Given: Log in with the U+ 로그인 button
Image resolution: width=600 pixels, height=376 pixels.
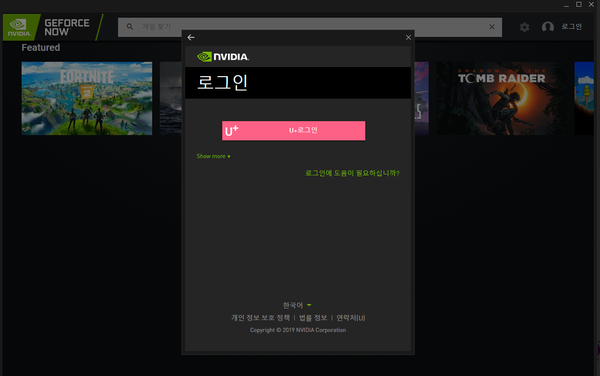Looking at the screenshot, I should pos(293,130).
